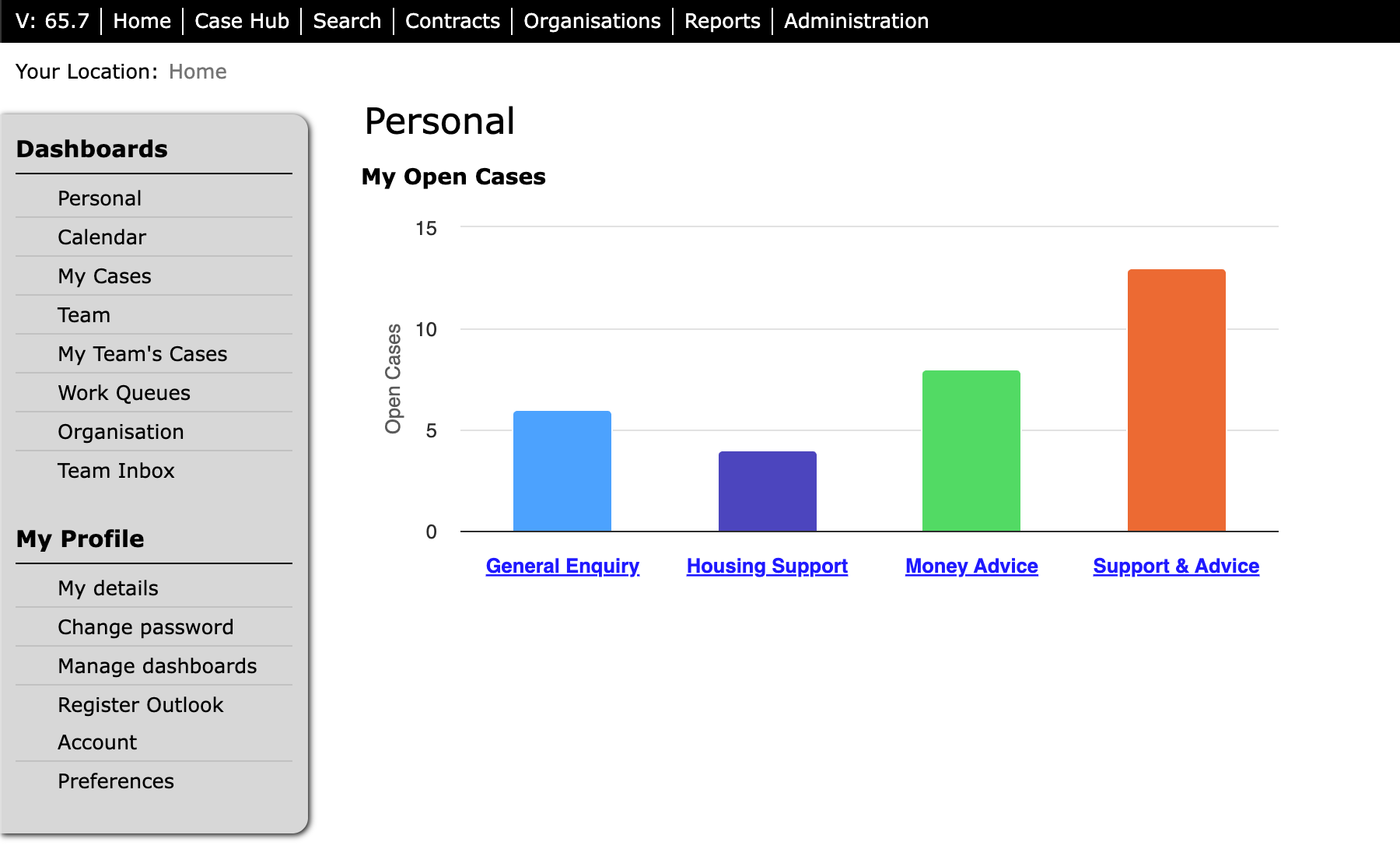Open Preferences under My Profile

[116, 781]
